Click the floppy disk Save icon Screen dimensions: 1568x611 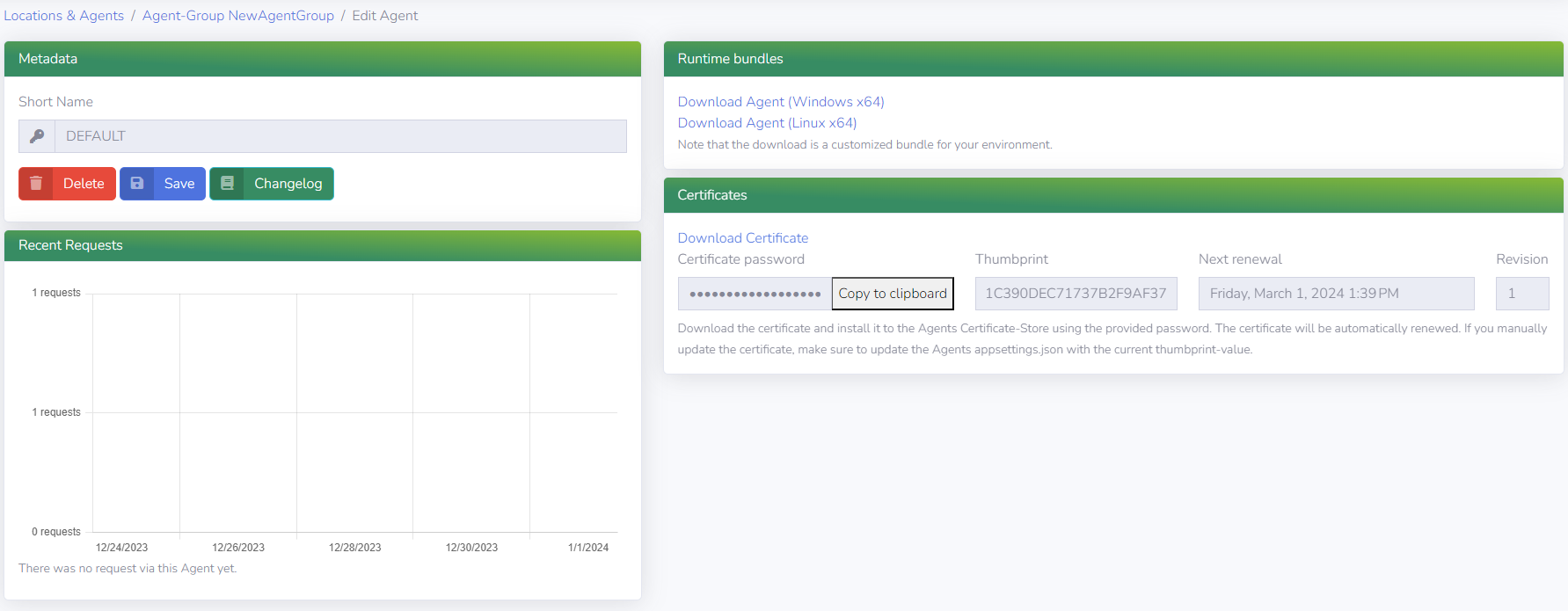click(137, 184)
